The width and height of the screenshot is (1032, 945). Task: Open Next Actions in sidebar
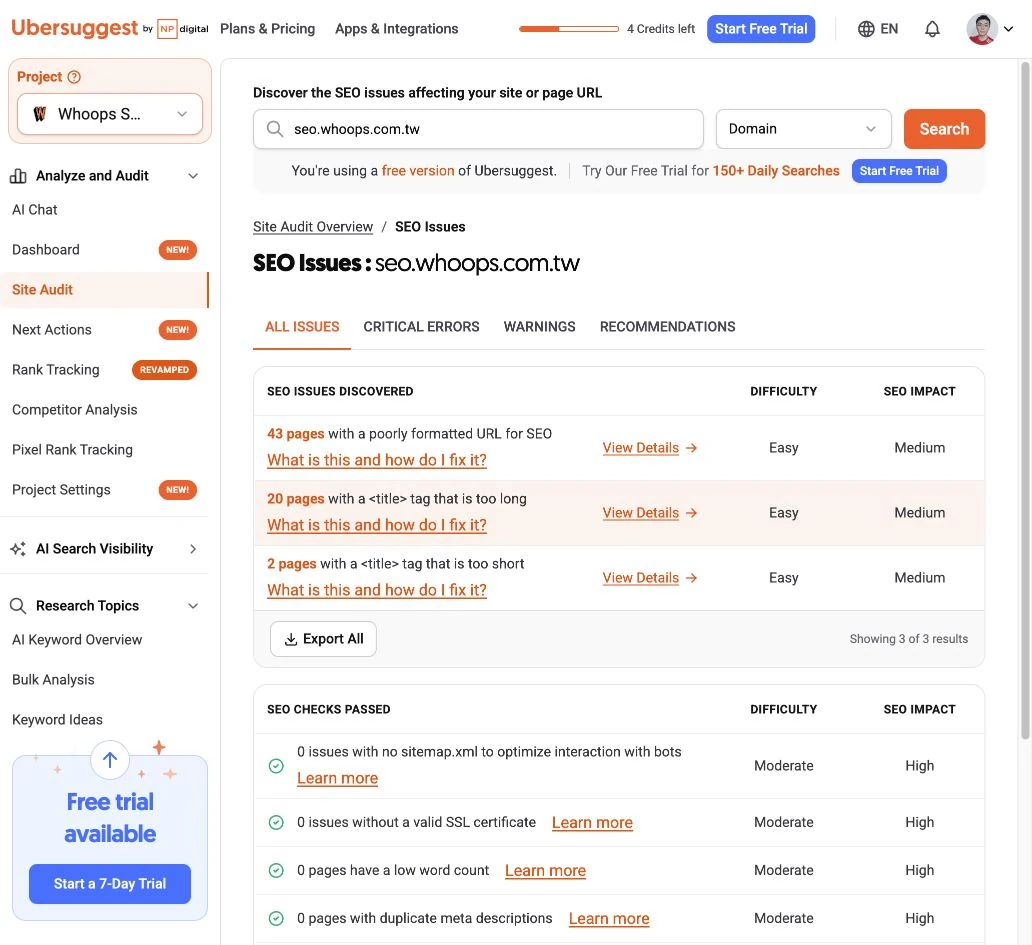51,330
